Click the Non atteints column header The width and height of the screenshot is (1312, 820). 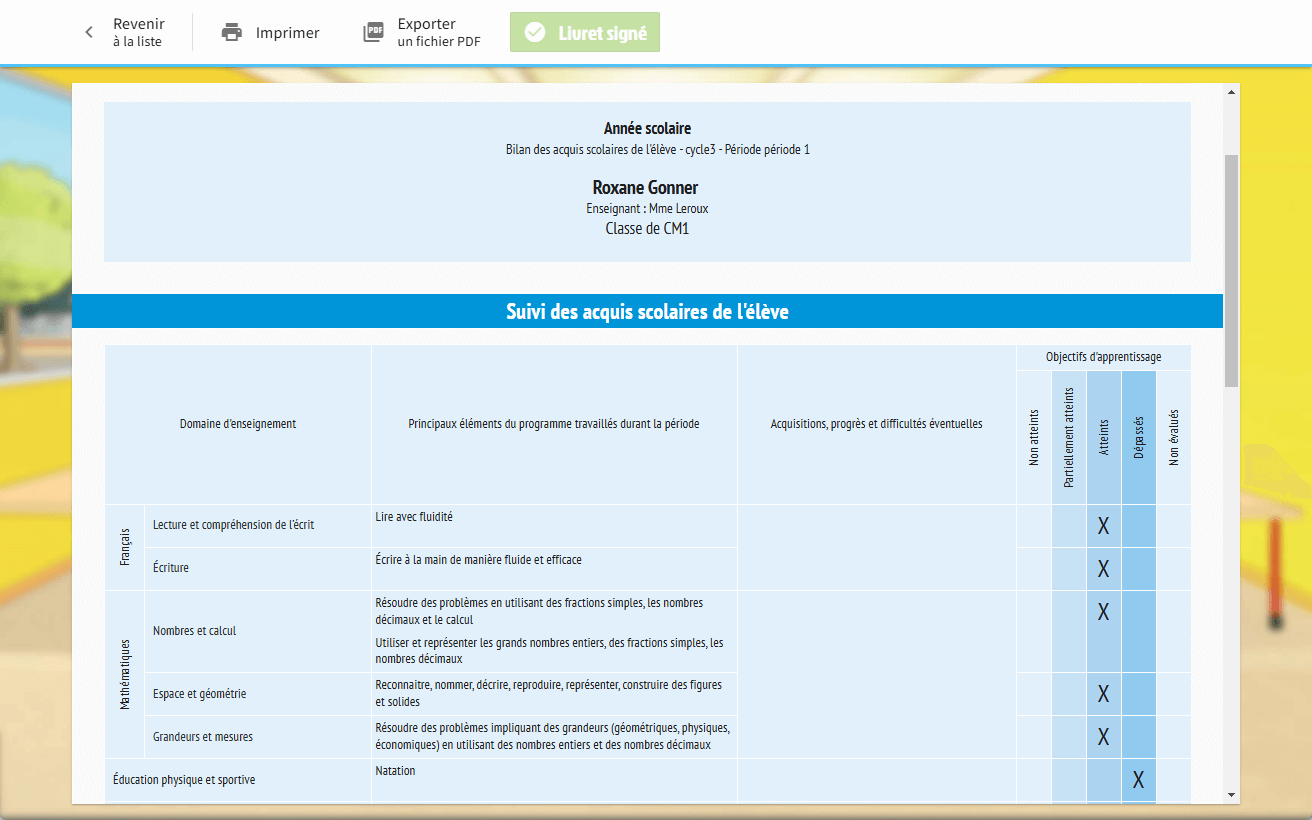[x=1034, y=438]
